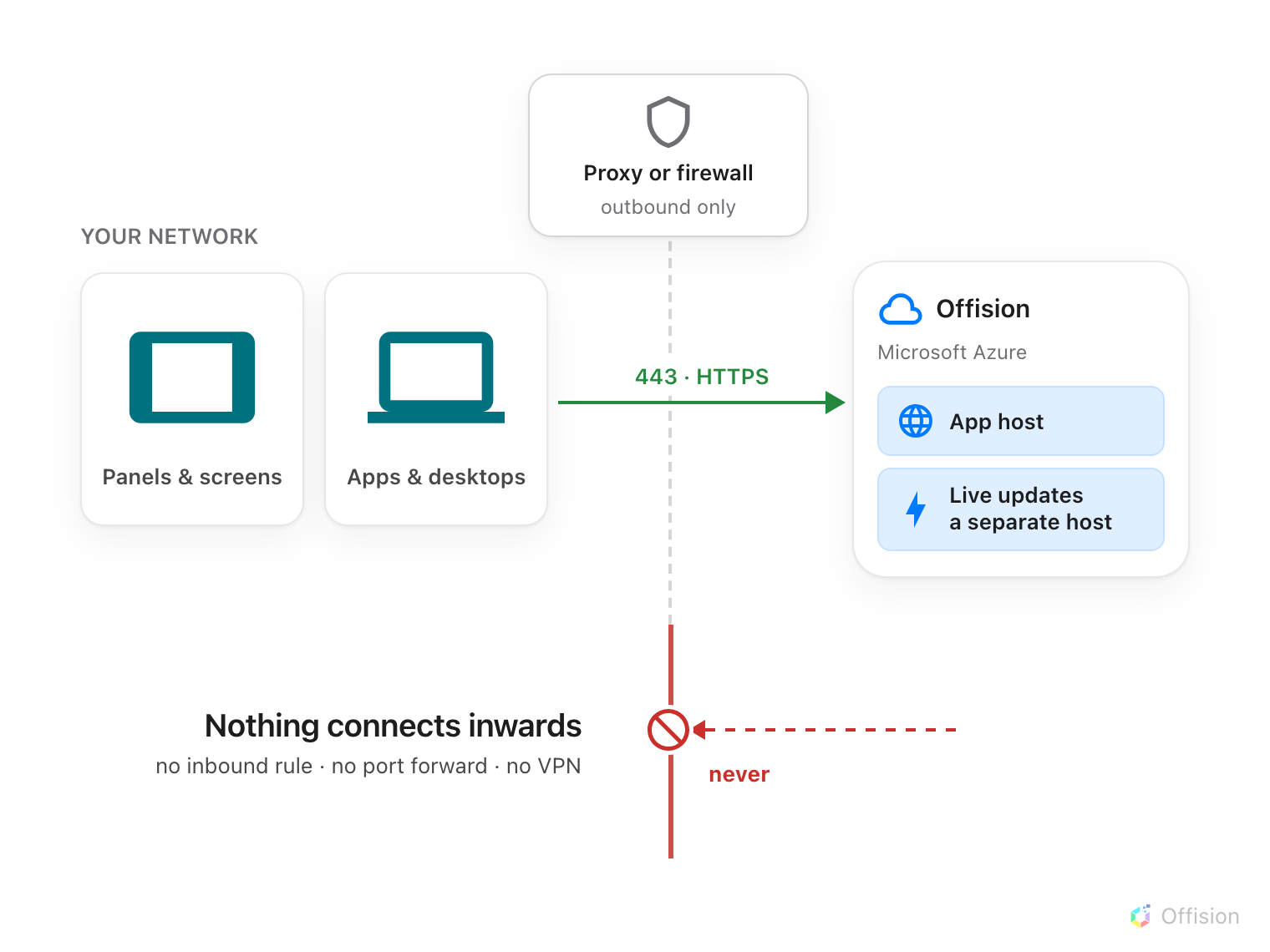Click the Panels & screens card
The width and height of the screenshot is (1270, 952).
[x=192, y=399]
